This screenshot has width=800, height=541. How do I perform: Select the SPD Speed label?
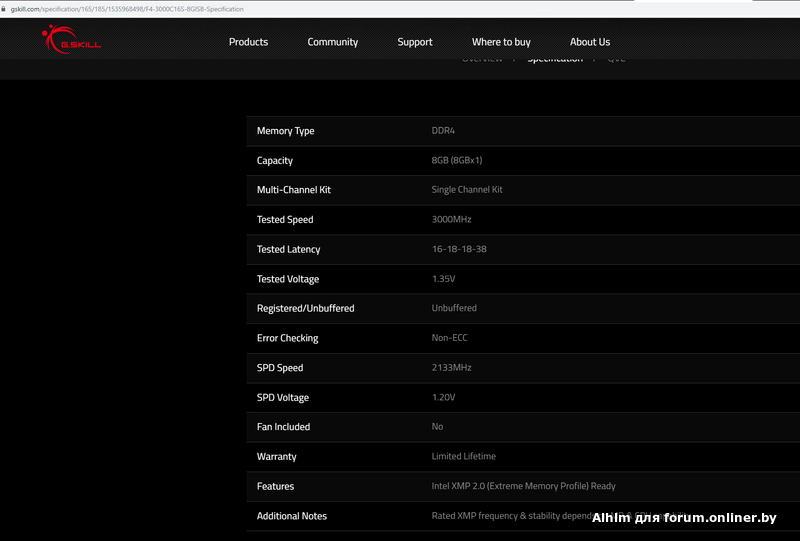tap(280, 368)
